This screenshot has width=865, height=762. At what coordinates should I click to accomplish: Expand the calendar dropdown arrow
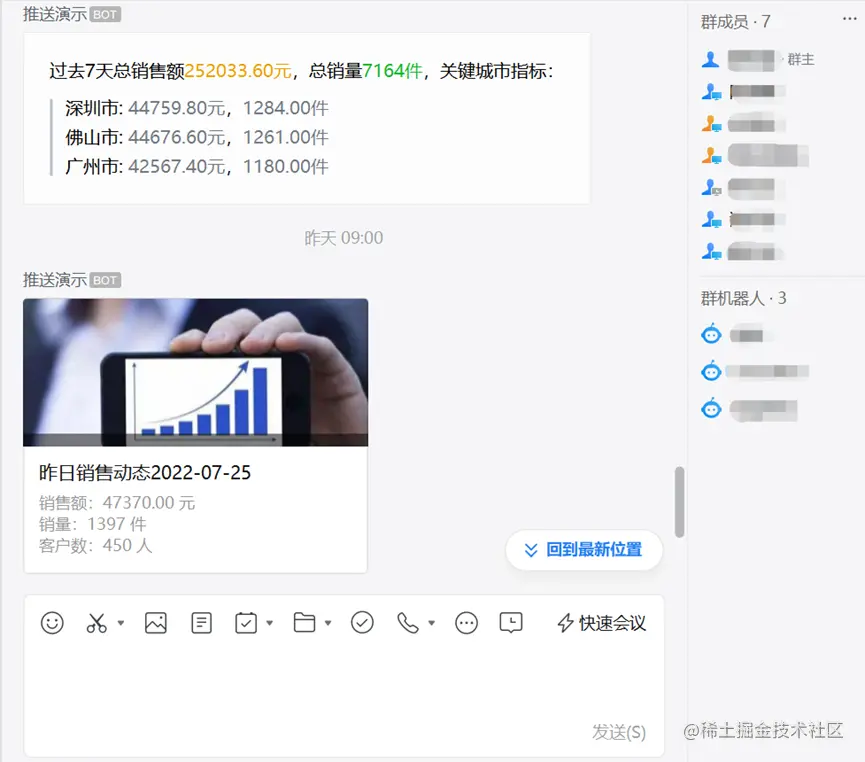click(x=270, y=623)
